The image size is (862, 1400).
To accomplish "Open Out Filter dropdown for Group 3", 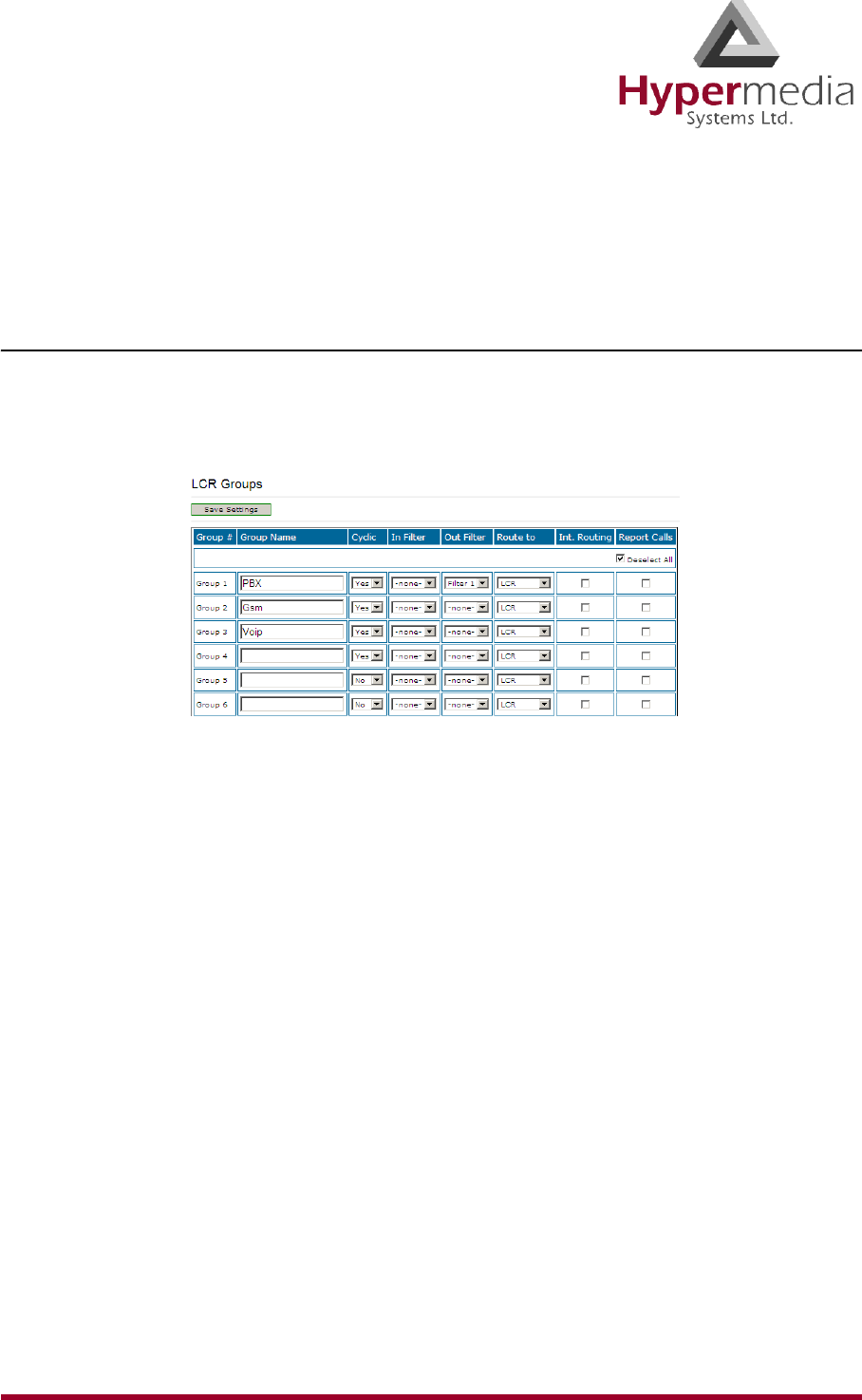I will 467,632.
